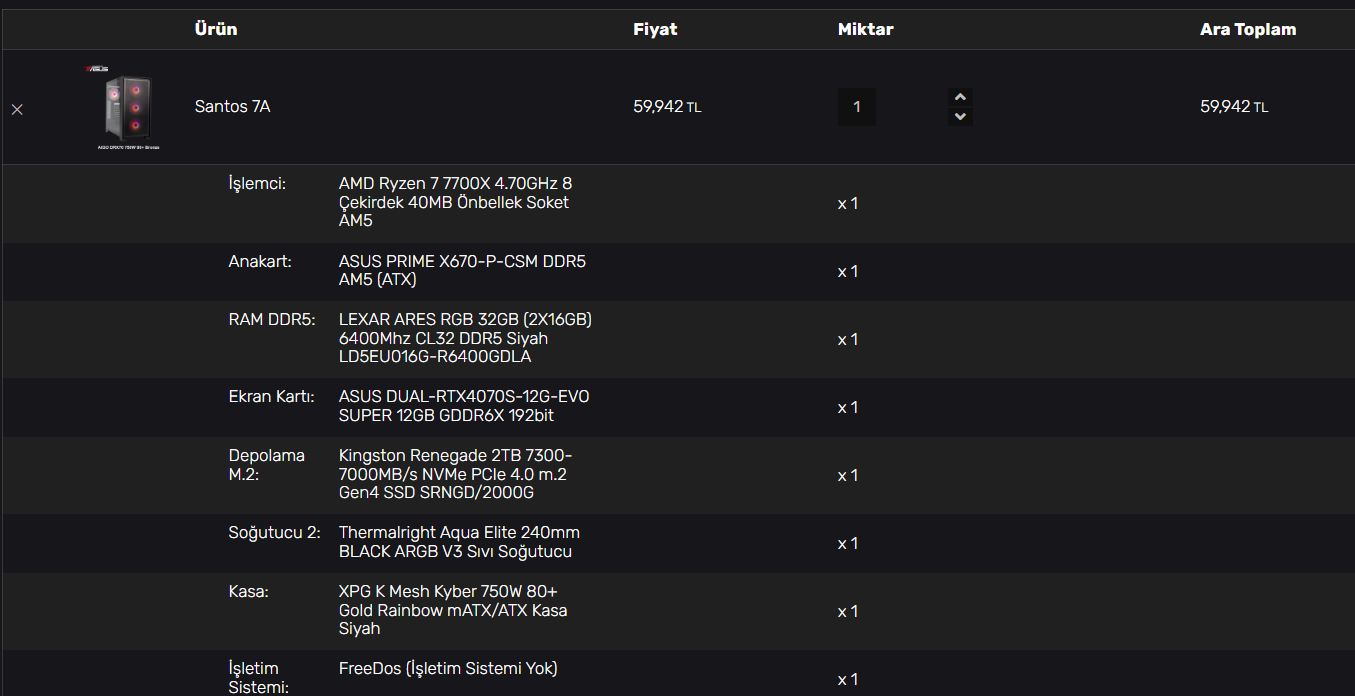Image resolution: width=1355 pixels, height=696 pixels.
Task: Remove Santos 7A from the cart
Action: coord(17,109)
